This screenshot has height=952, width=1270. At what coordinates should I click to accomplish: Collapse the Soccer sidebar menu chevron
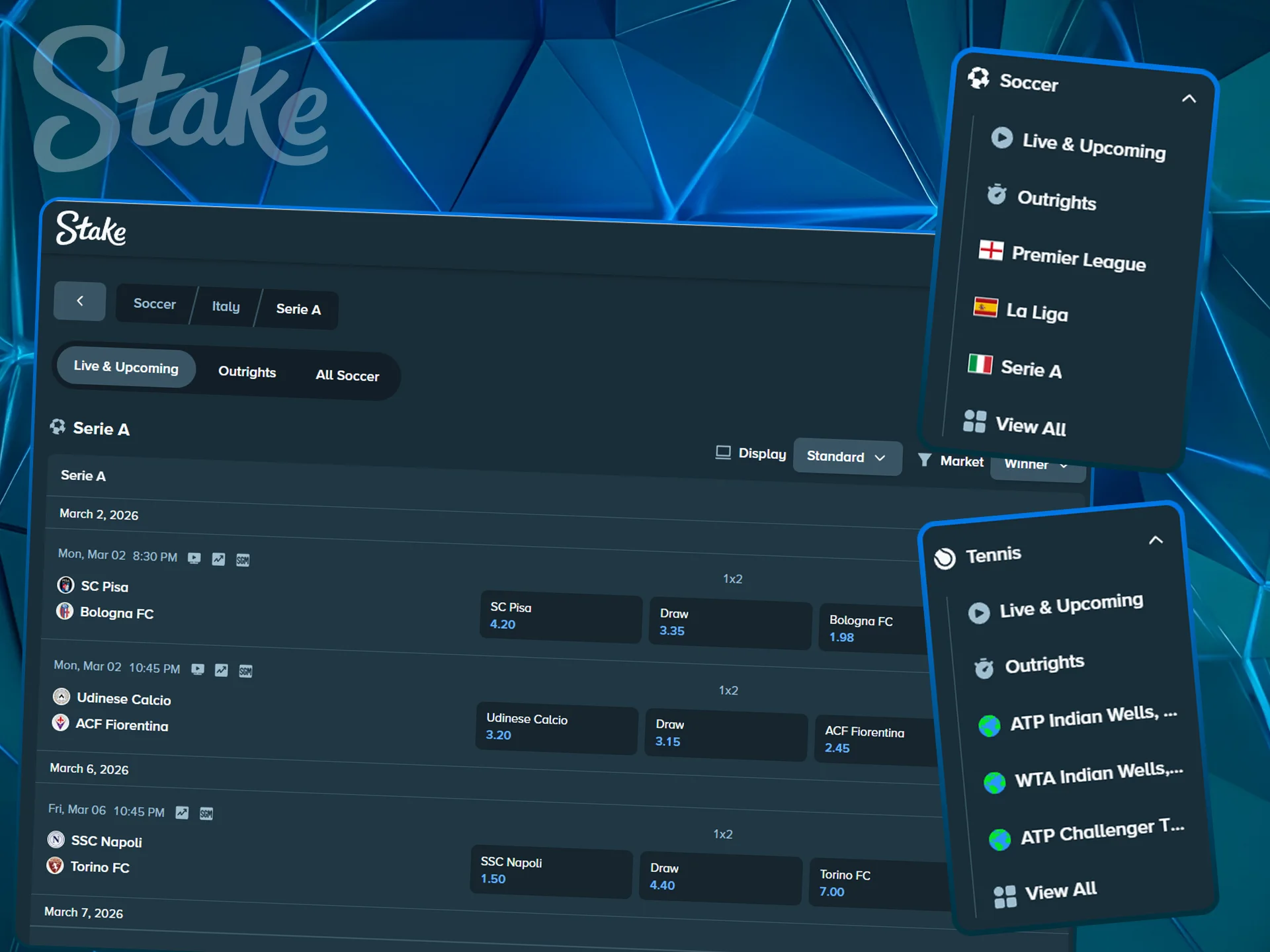tap(1189, 99)
